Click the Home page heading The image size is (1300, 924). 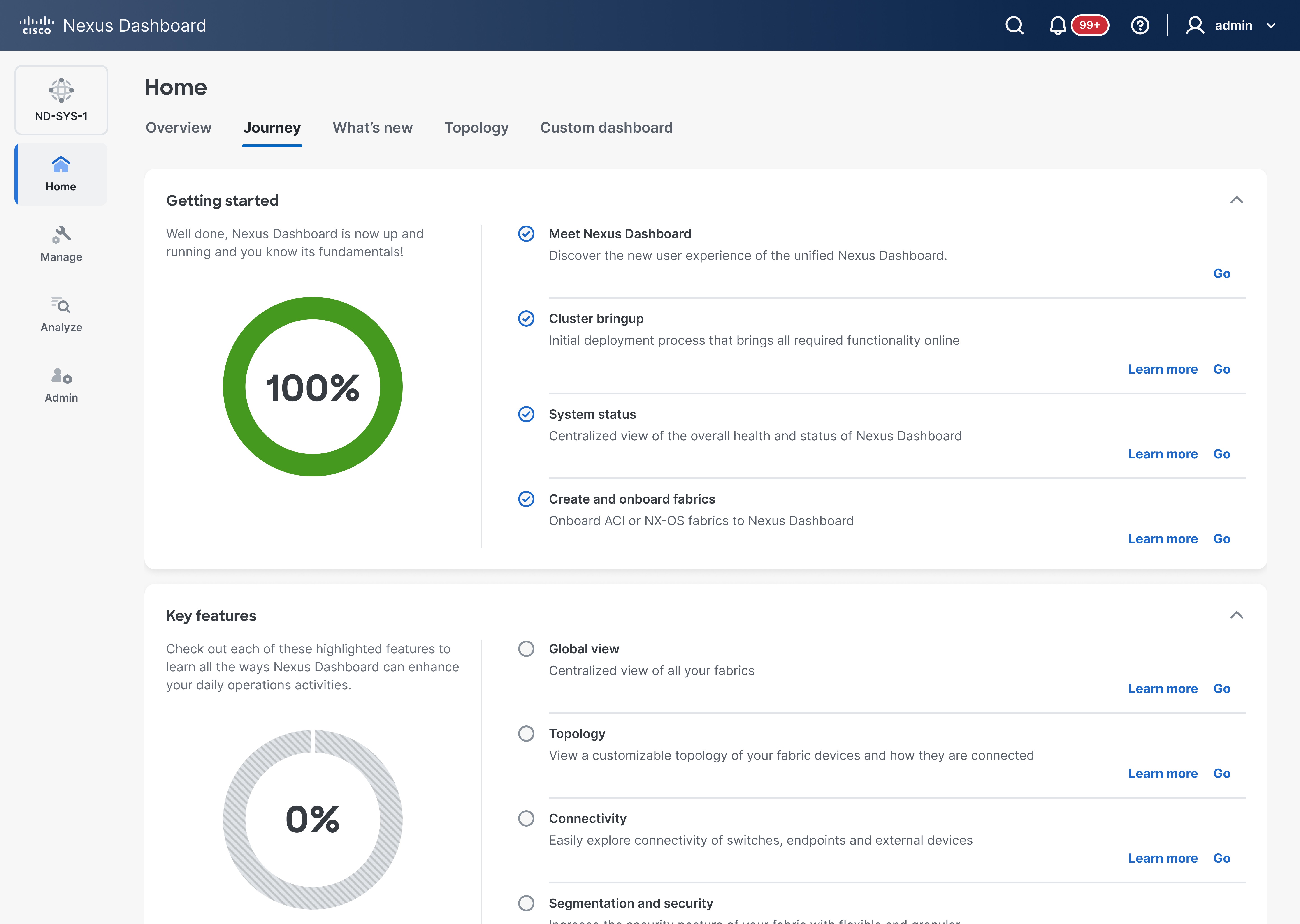point(176,87)
